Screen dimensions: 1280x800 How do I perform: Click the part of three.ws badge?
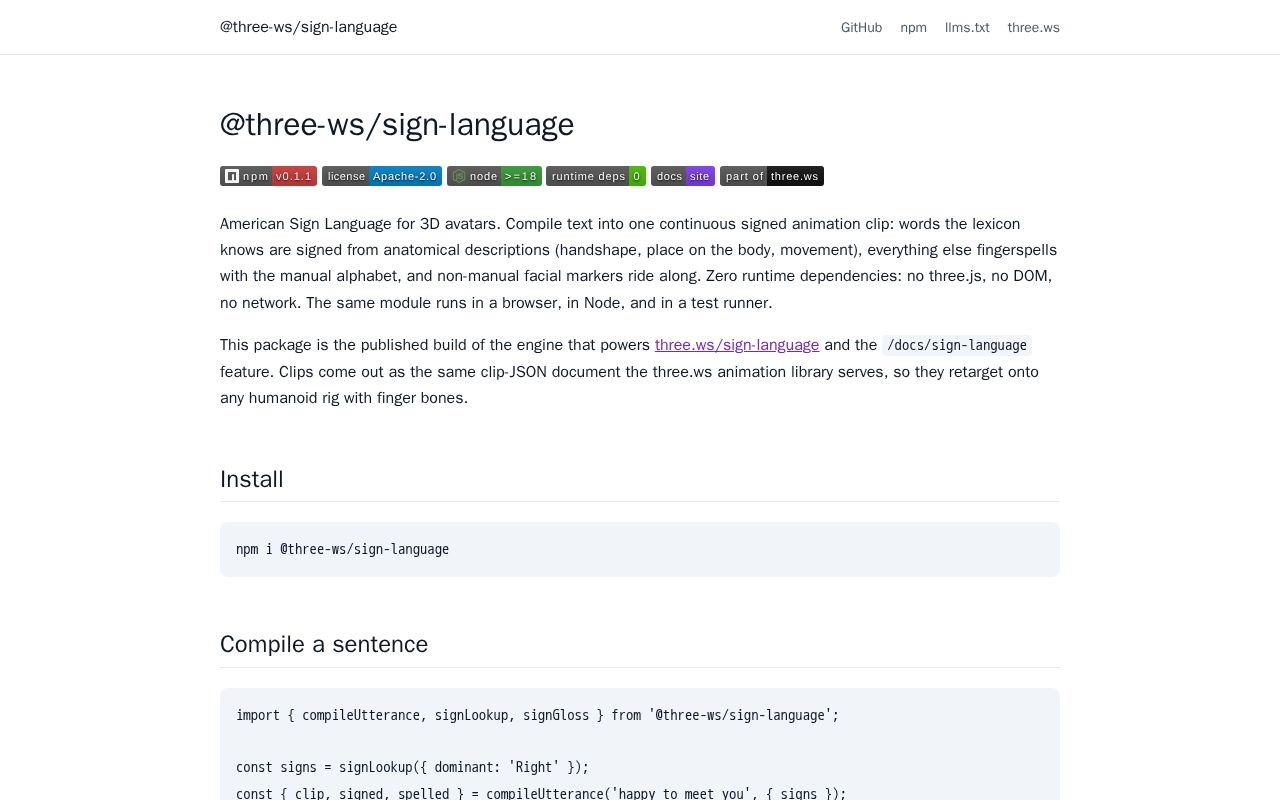point(772,176)
